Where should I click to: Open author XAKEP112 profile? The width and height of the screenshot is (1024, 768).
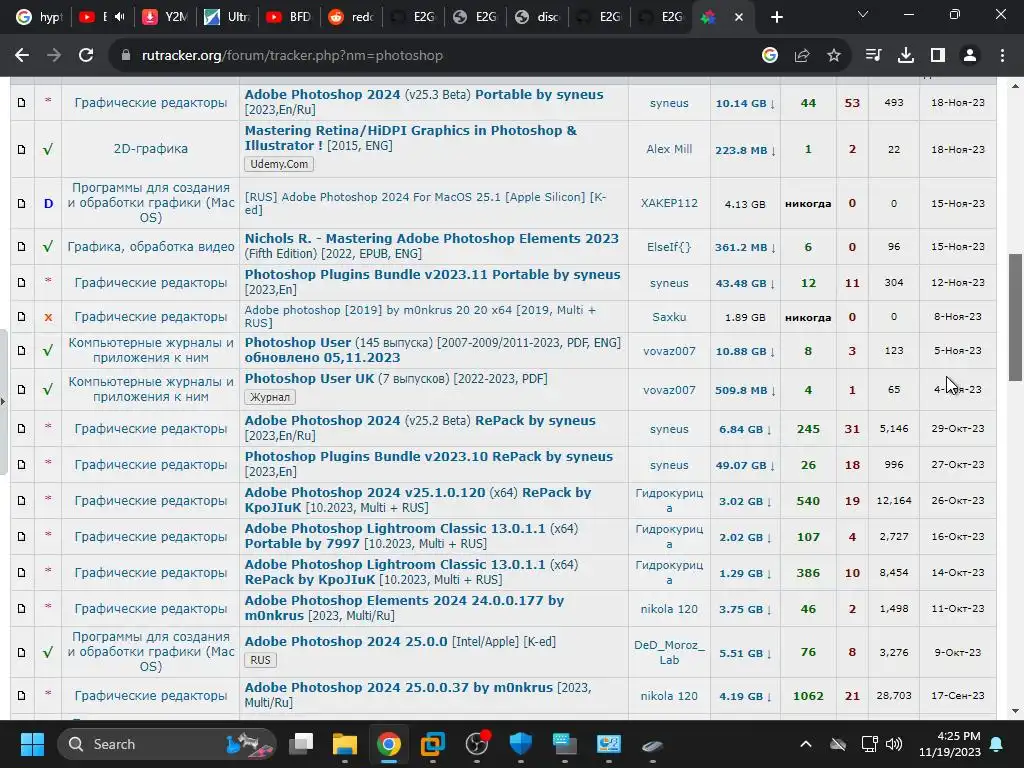669,203
